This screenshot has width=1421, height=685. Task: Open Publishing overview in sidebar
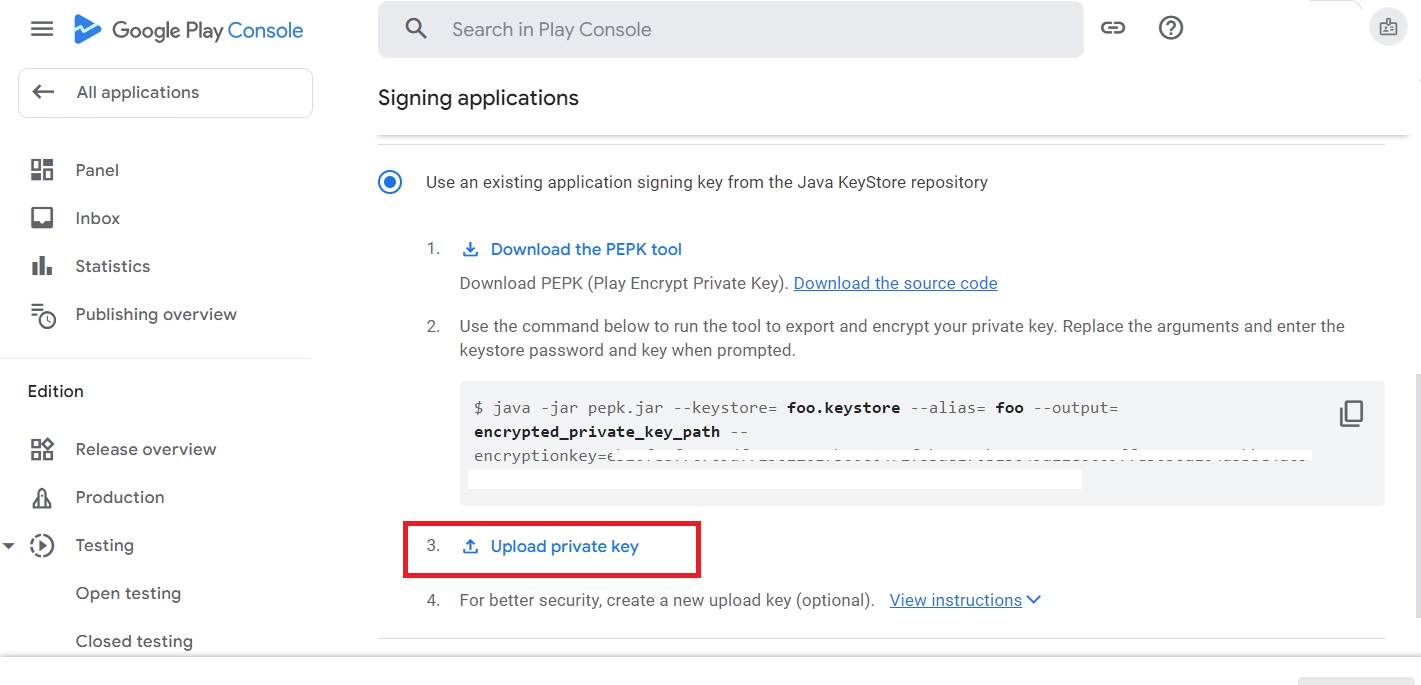coord(155,314)
